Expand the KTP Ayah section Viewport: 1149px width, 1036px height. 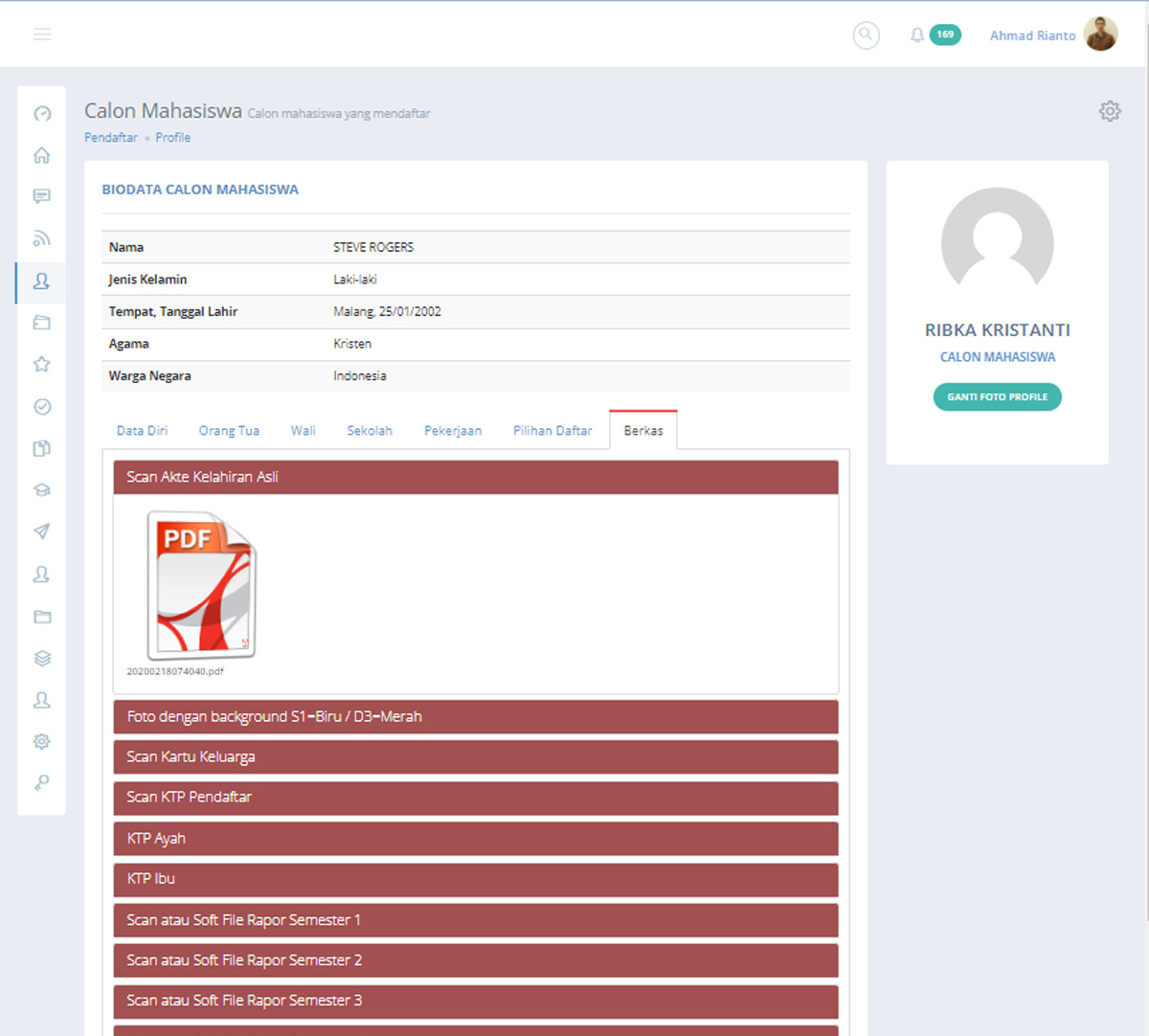[475, 839]
